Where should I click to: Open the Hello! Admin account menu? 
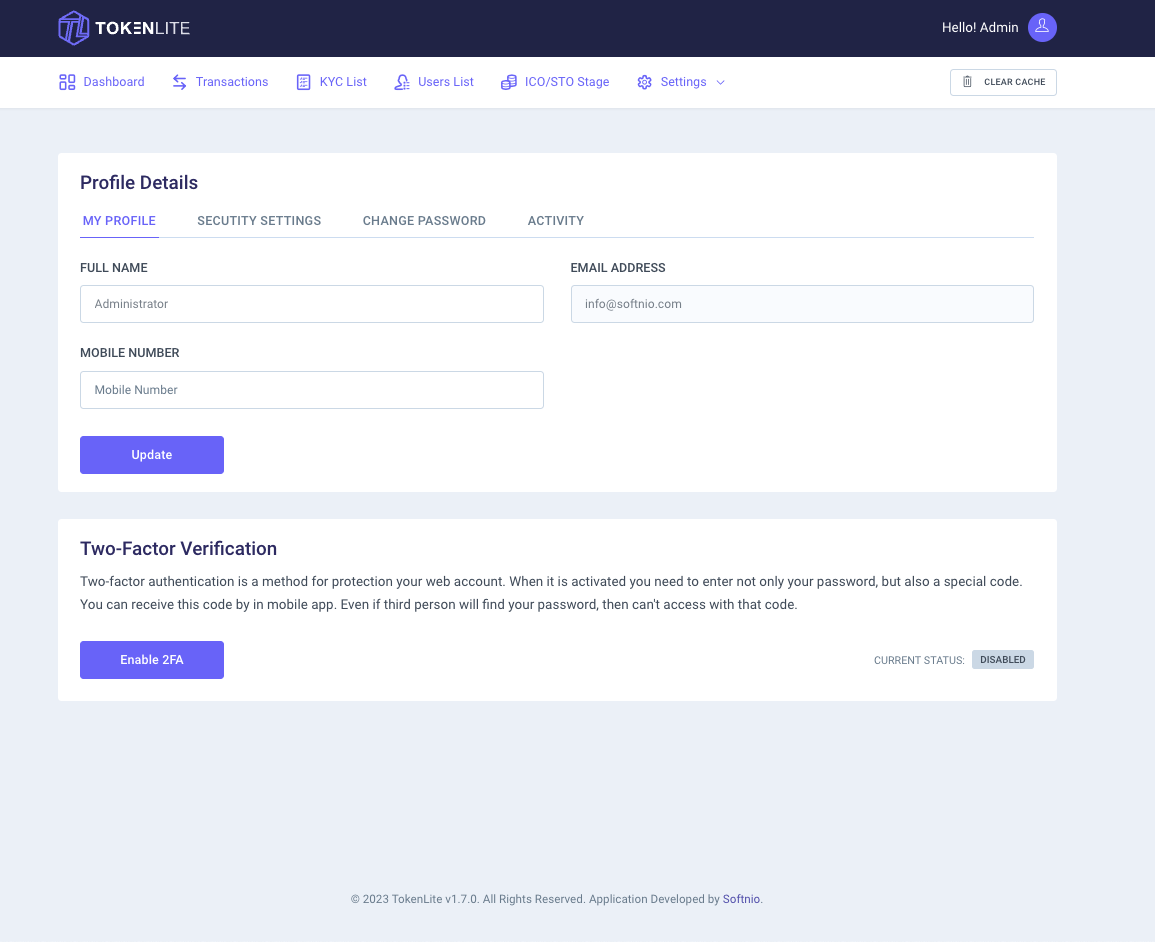(980, 27)
